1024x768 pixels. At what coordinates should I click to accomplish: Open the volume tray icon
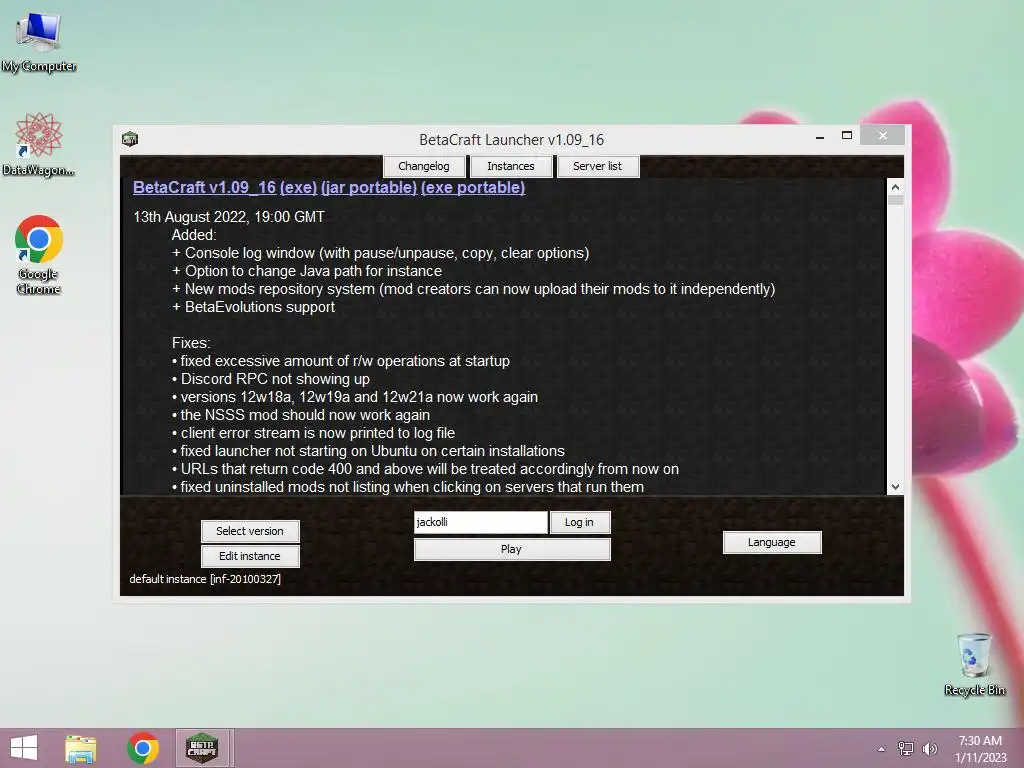tap(930, 748)
